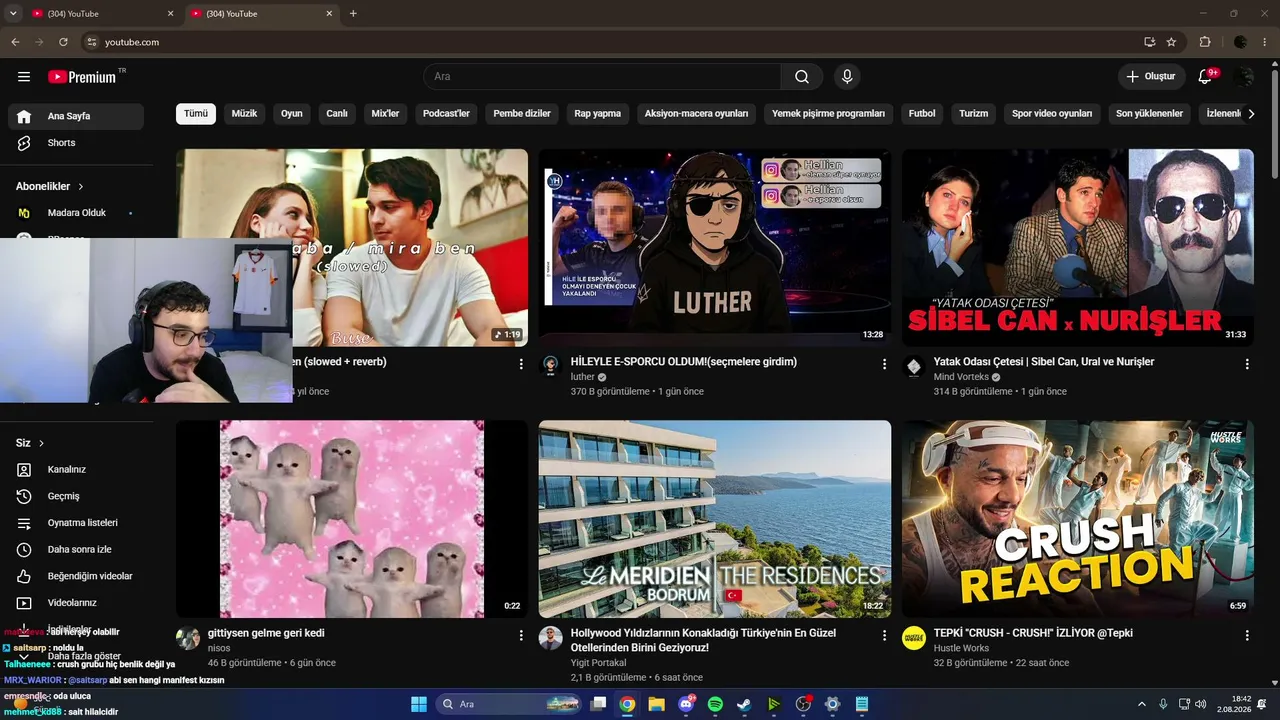Go to Ana Sayfa in sidebar
The width and height of the screenshot is (1280, 720).
76,116
